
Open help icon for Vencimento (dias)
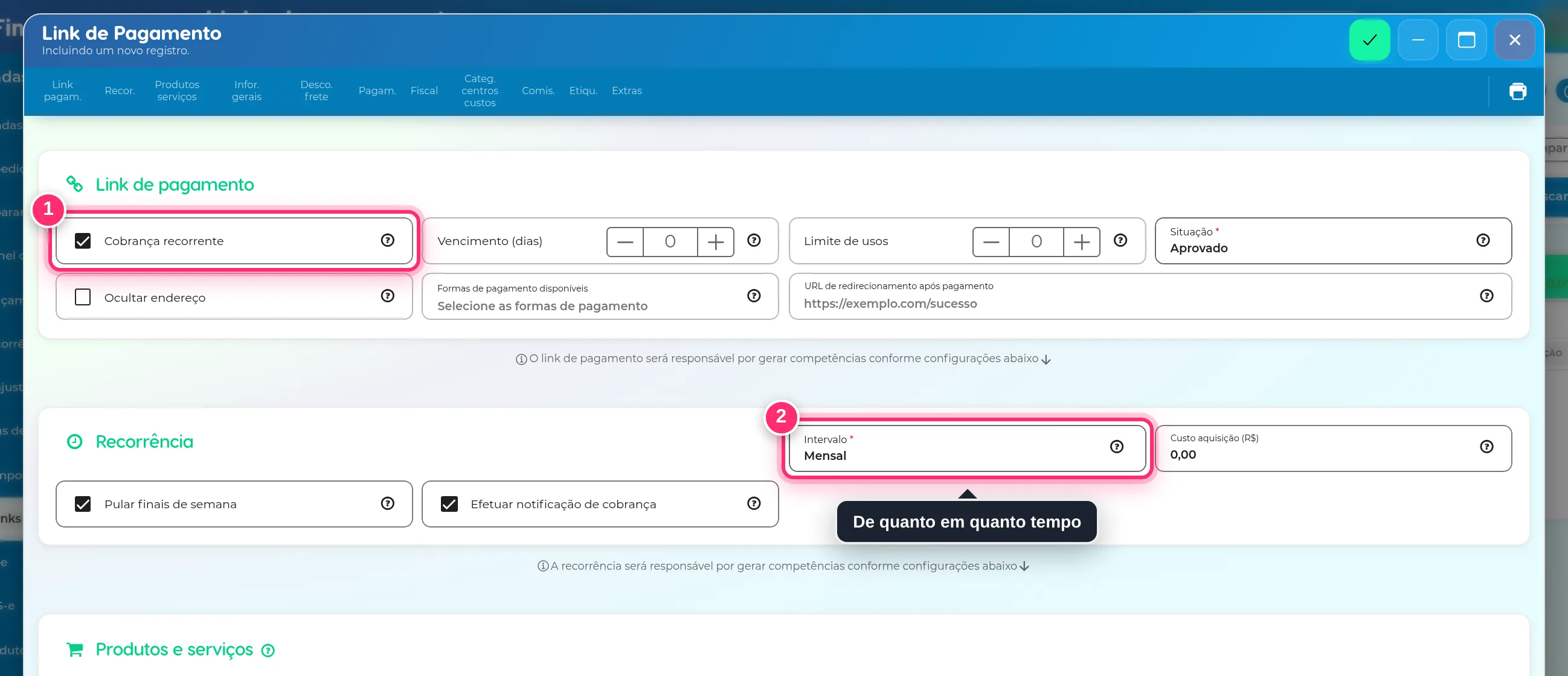pyautogui.click(x=754, y=240)
